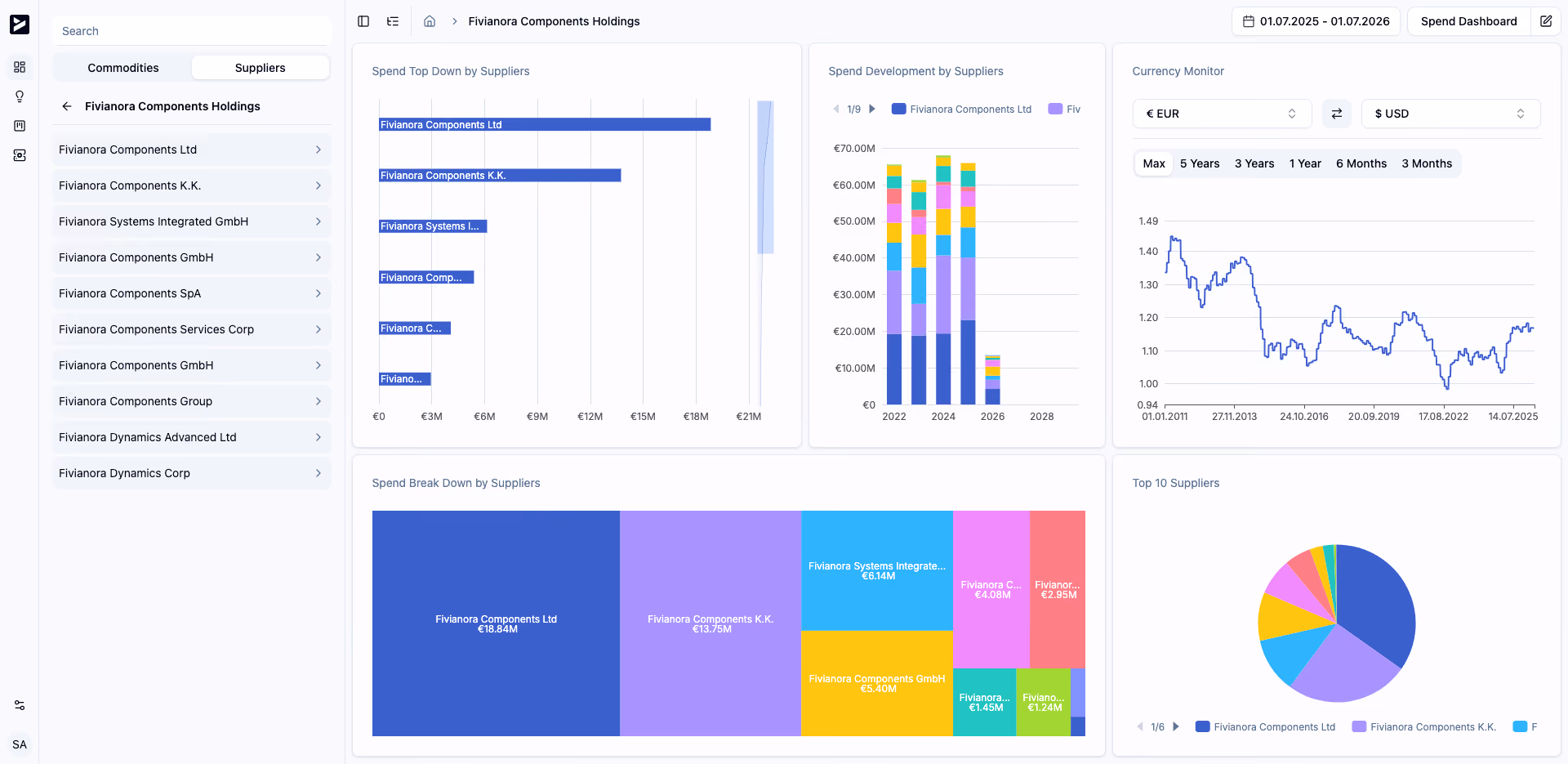Click the Fivianora Components GmbH €5.40M tile
Screen dimensions: 1568x764
pyautogui.click(x=877, y=683)
